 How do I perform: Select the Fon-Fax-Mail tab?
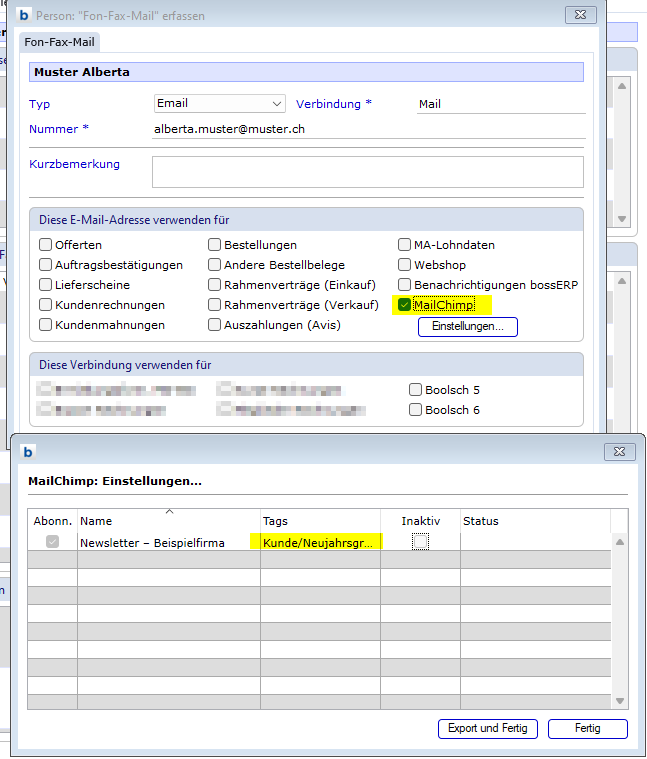click(59, 42)
